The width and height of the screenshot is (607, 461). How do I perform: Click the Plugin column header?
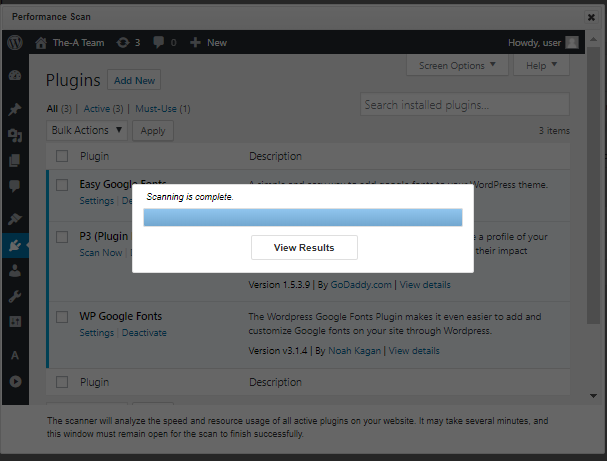click(94, 156)
